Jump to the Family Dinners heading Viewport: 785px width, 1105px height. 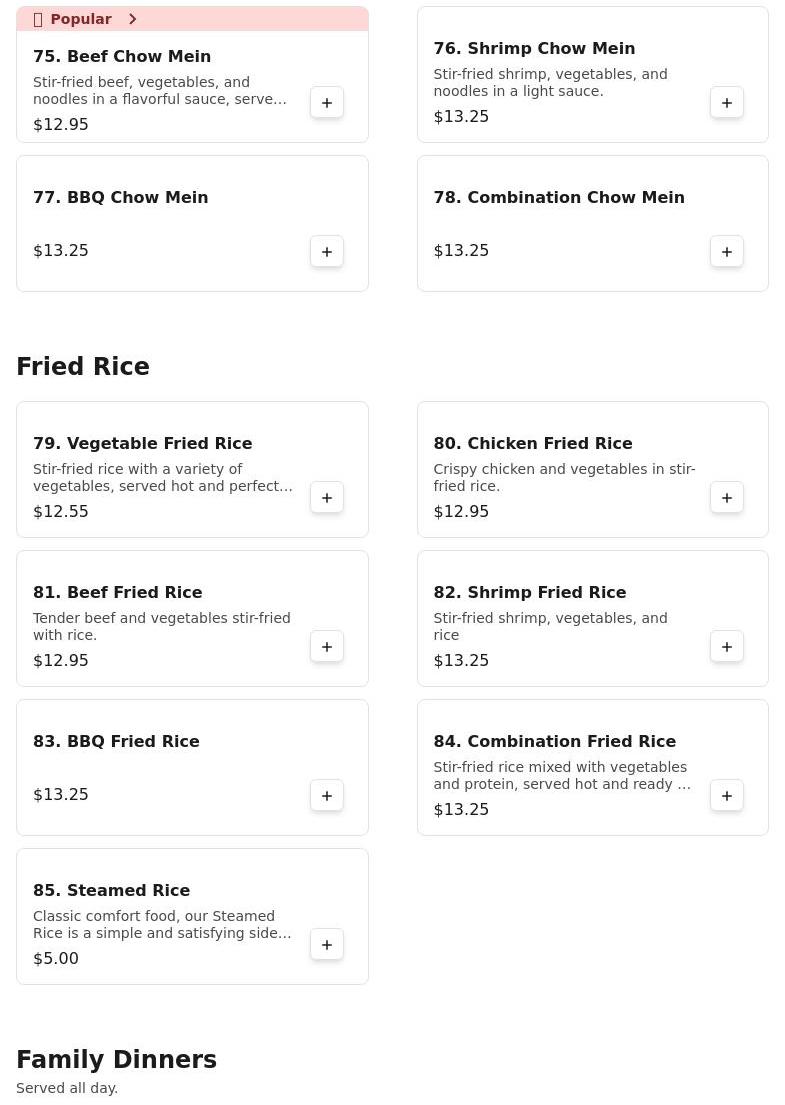(x=116, y=1060)
